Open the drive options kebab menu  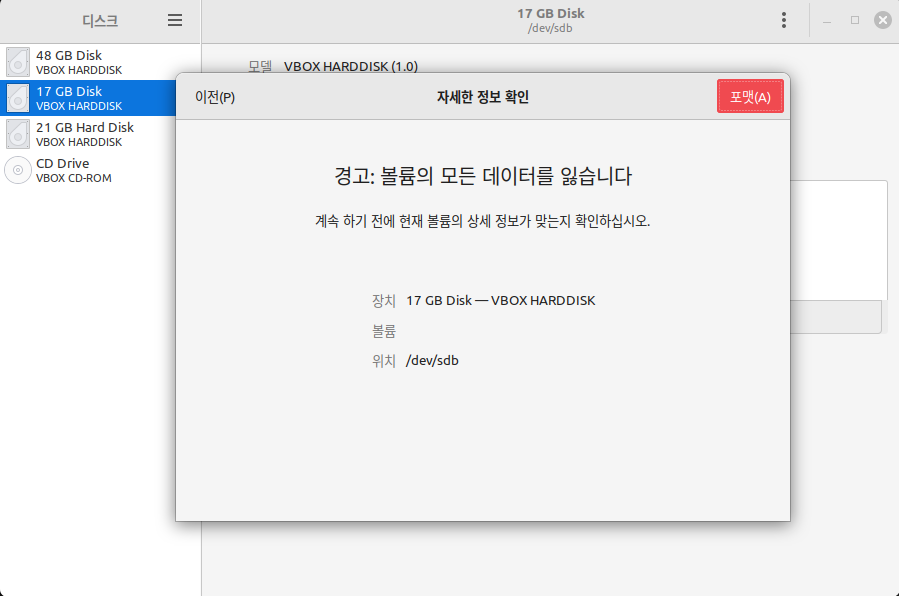point(784,21)
